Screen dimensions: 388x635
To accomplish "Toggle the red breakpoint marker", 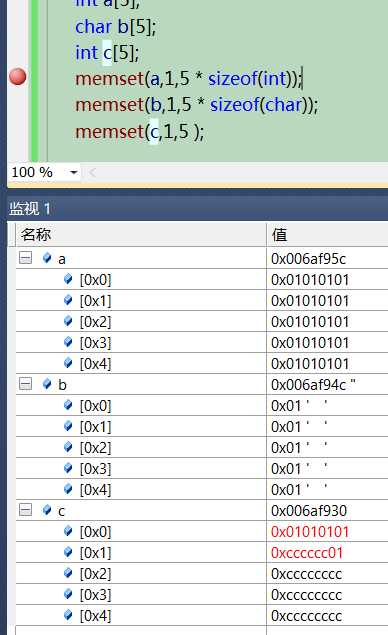I will pyautogui.click(x=18, y=77).
